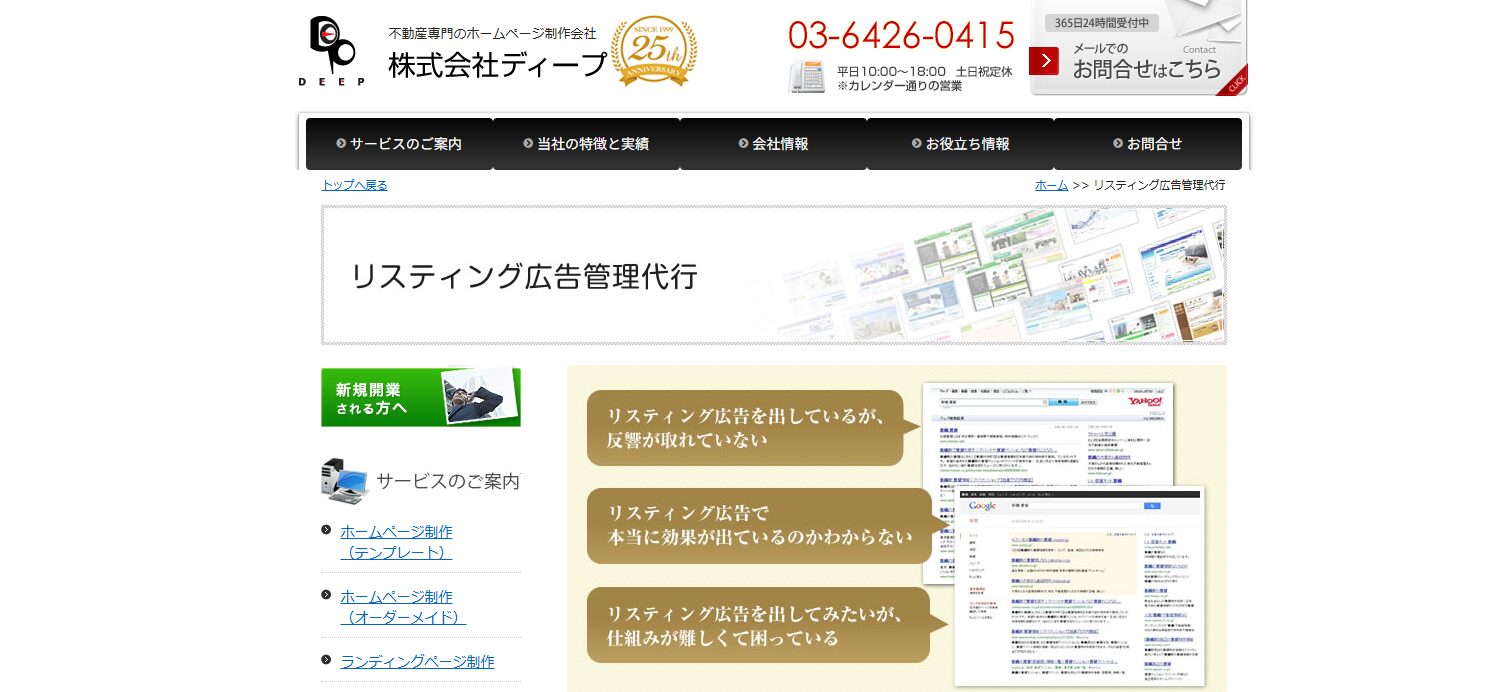Open the ホーム breadcrumb link

pos(1050,185)
